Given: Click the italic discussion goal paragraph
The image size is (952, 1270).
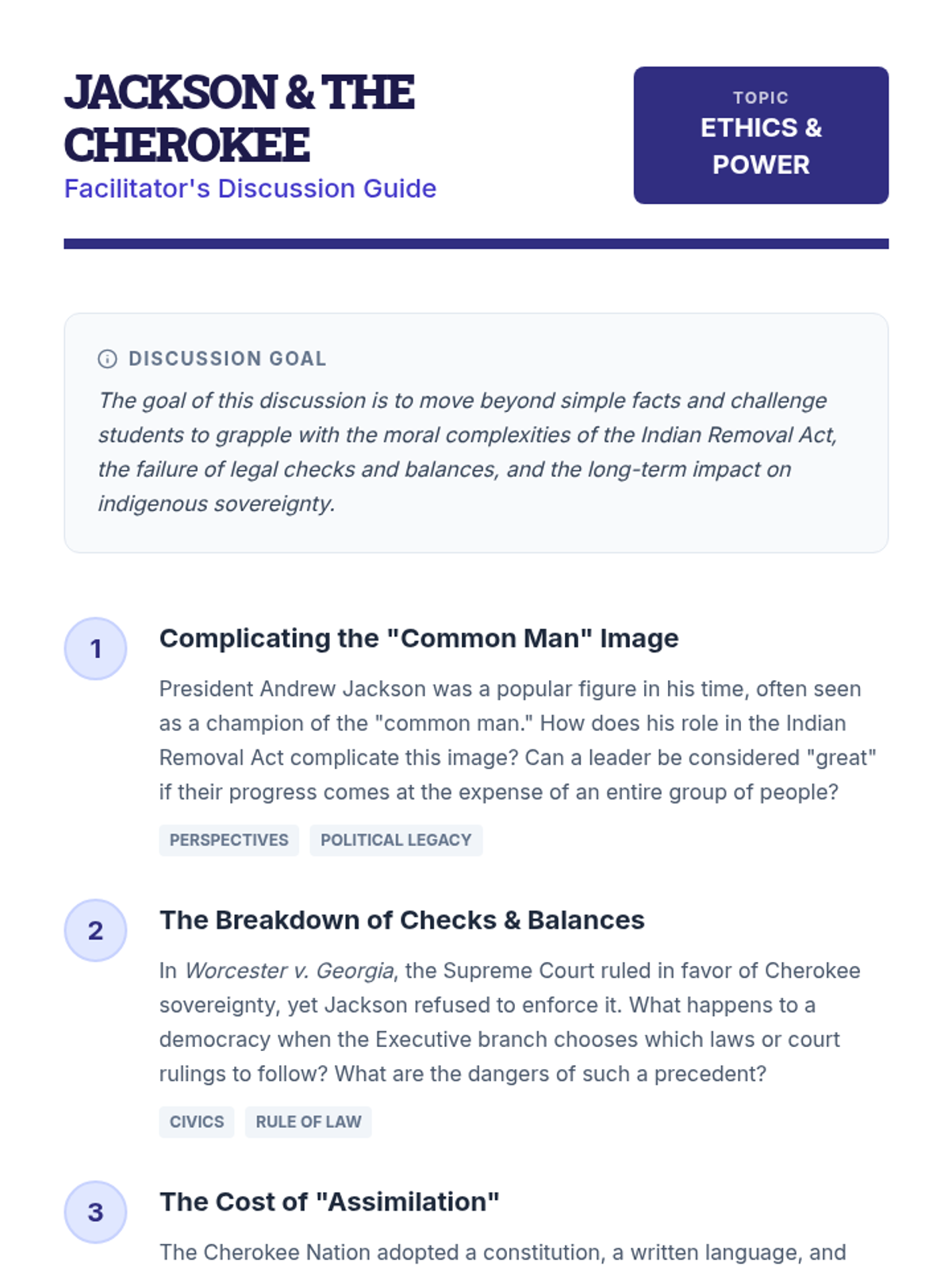Looking at the screenshot, I should point(468,452).
